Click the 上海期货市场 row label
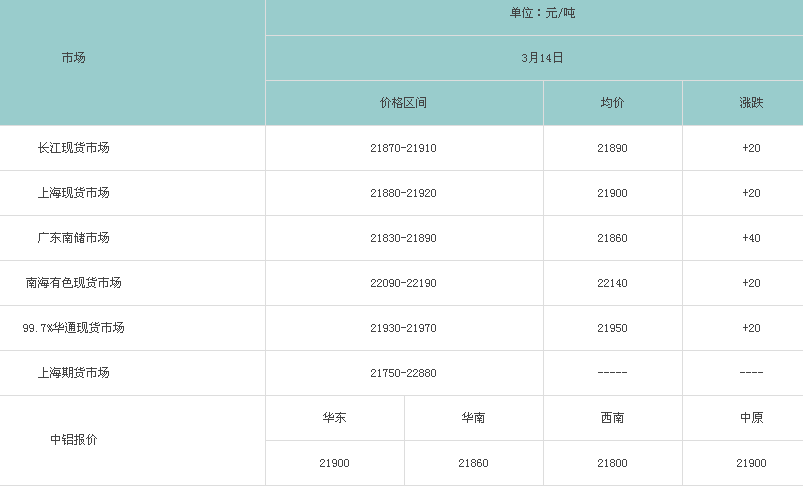The height and width of the screenshot is (486, 803). coord(73,373)
